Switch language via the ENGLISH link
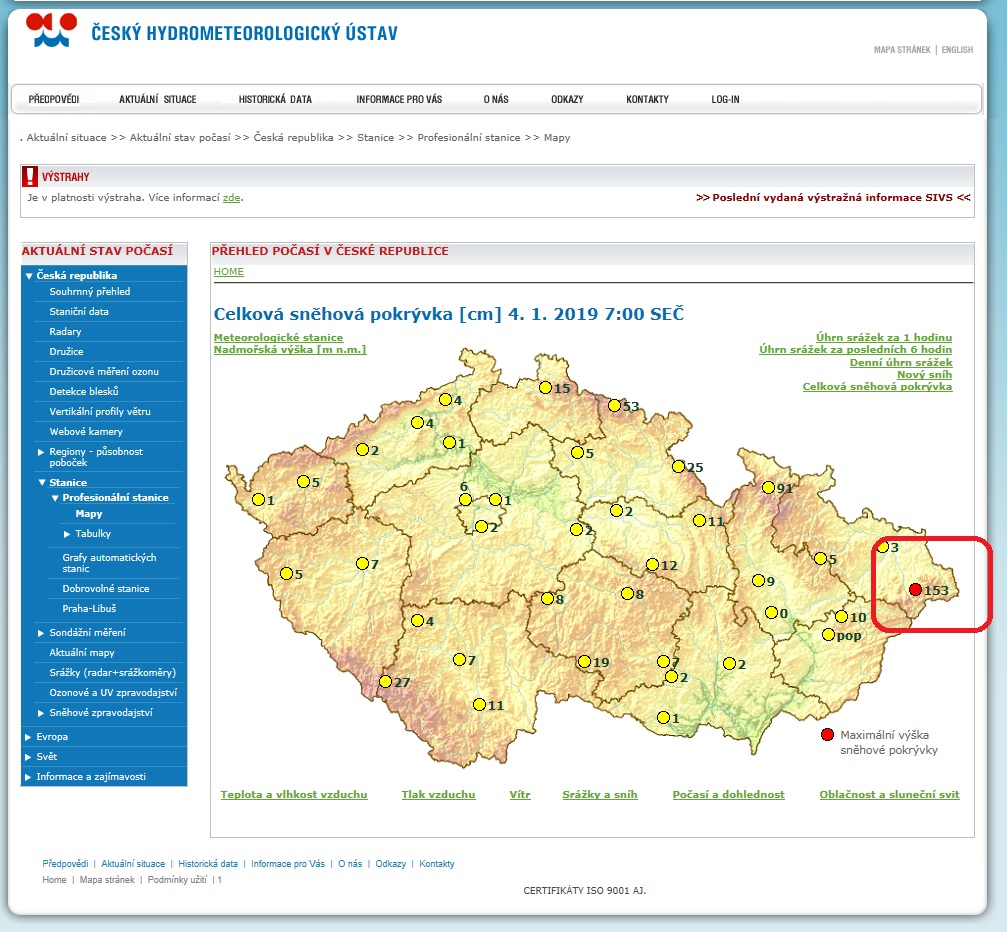Viewport: 1007px width, 932px height. point(957,50)
